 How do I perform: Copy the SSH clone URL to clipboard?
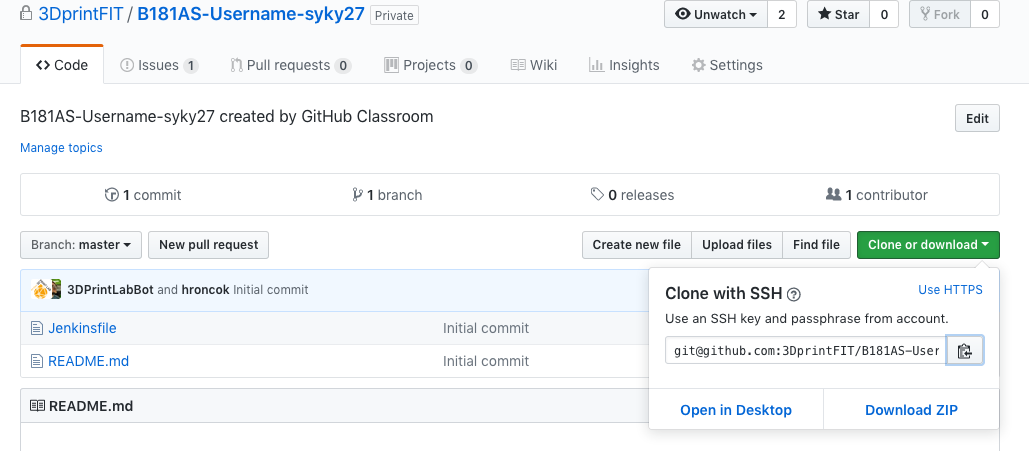[964, 351]
